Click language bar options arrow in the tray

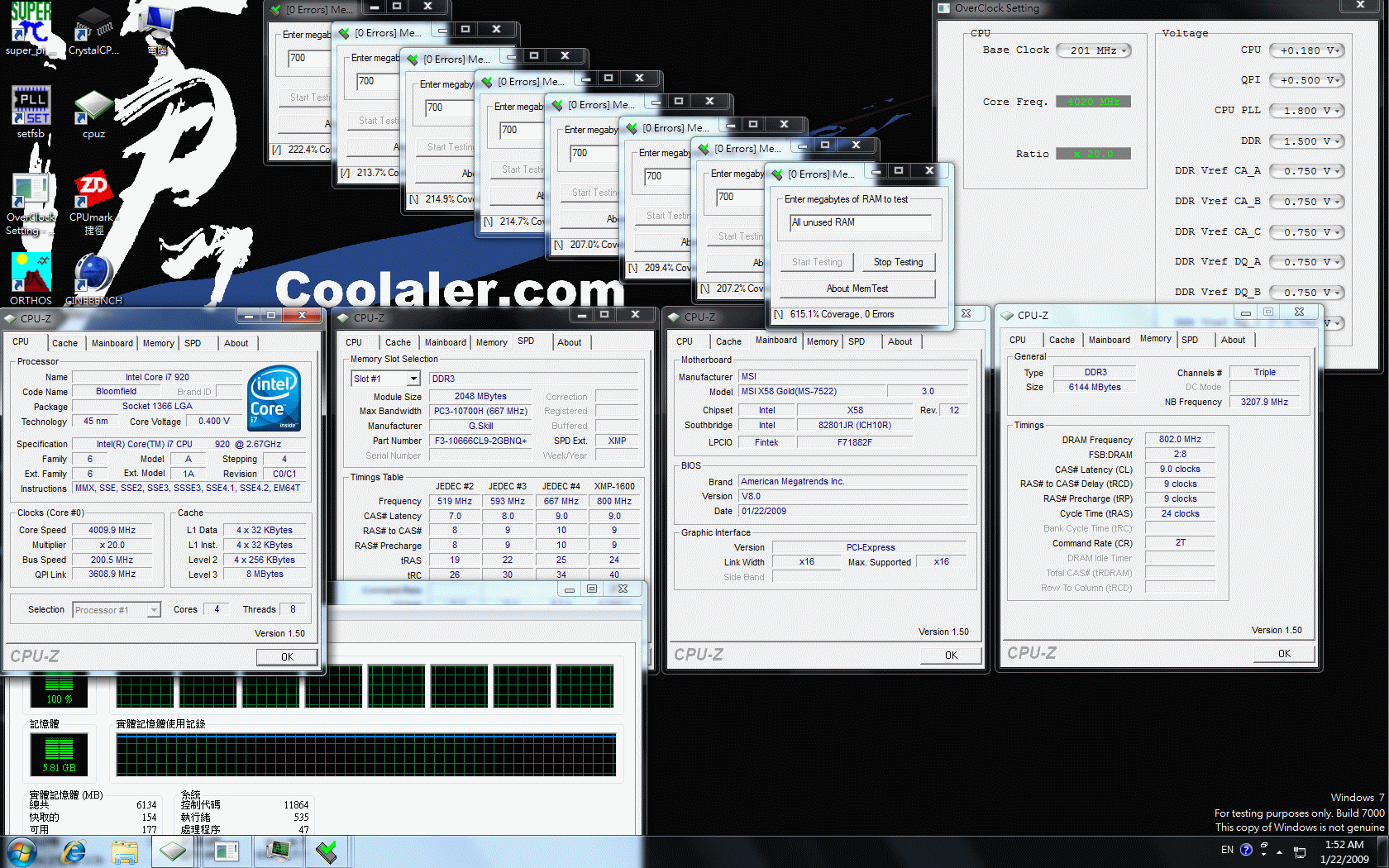[1263, 854]
